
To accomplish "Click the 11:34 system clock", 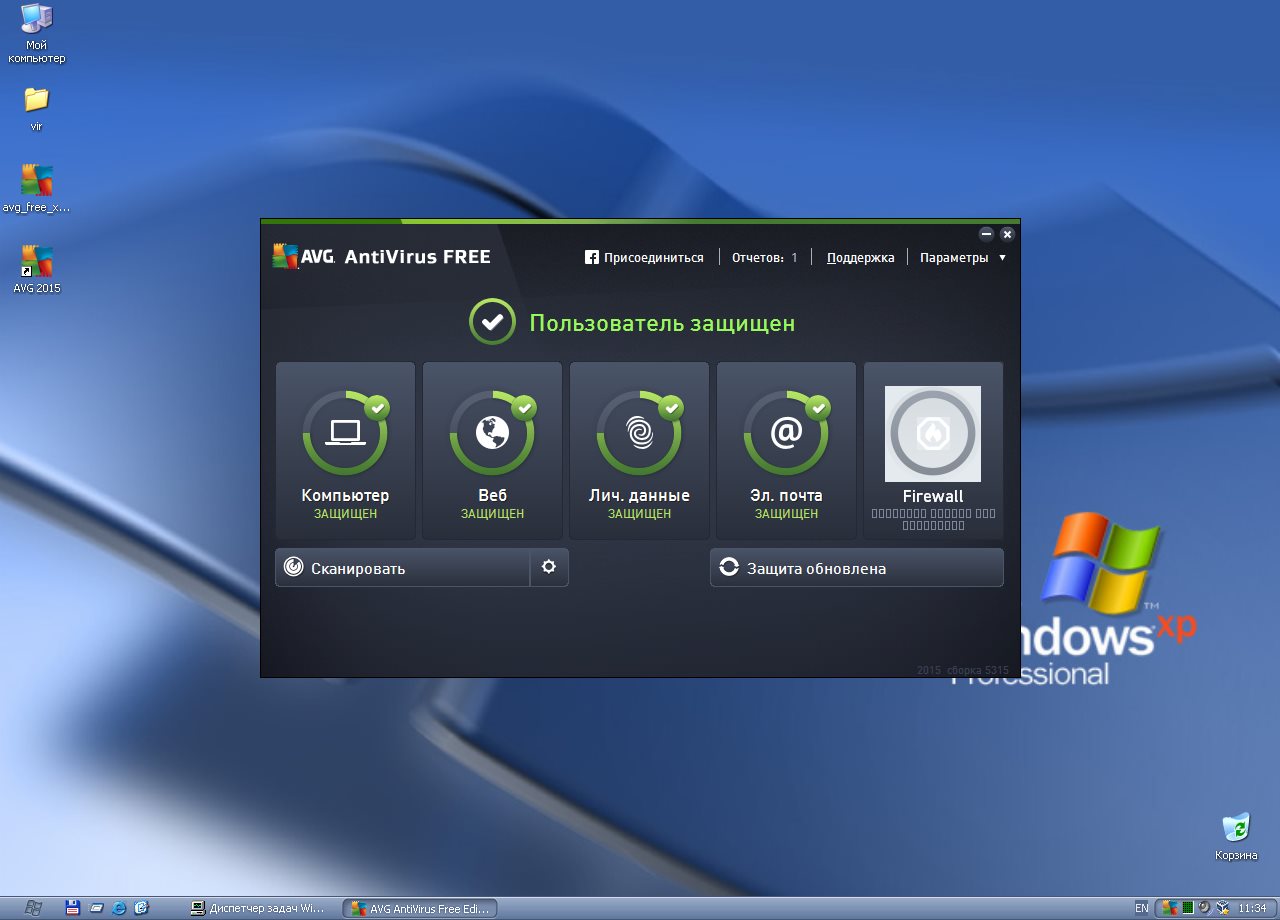I will point(1252,908).
